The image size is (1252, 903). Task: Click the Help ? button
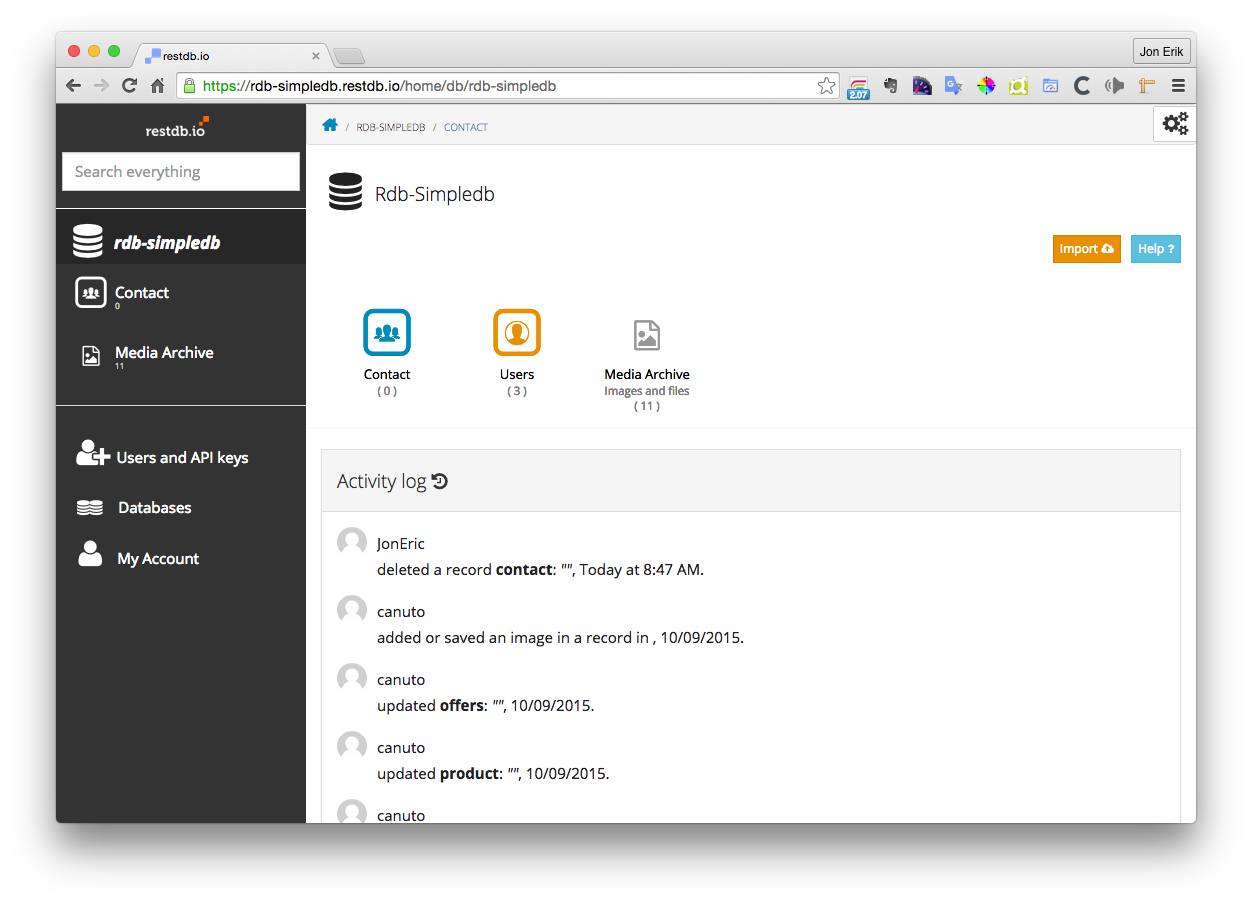click(1155, 249)
